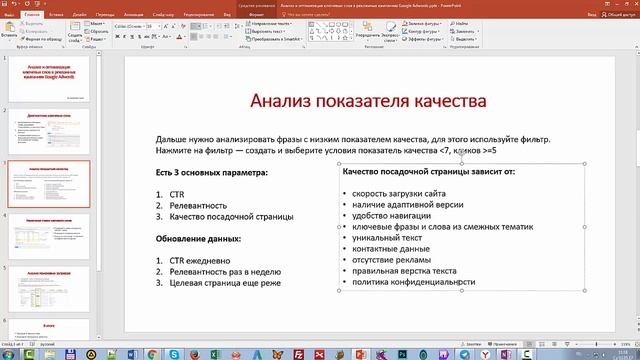Click the Decrease font size icon

pyautogui.click(x=173, y=26)
